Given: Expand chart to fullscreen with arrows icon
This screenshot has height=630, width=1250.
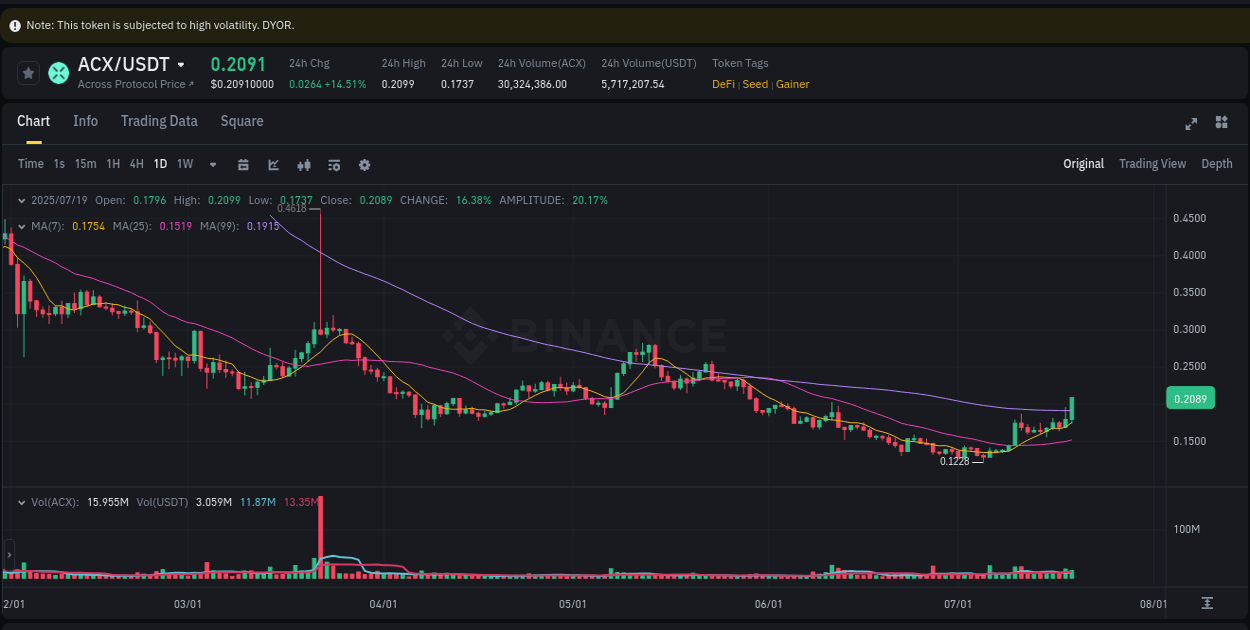Looking at the screenshot, I should point(1191,123).
